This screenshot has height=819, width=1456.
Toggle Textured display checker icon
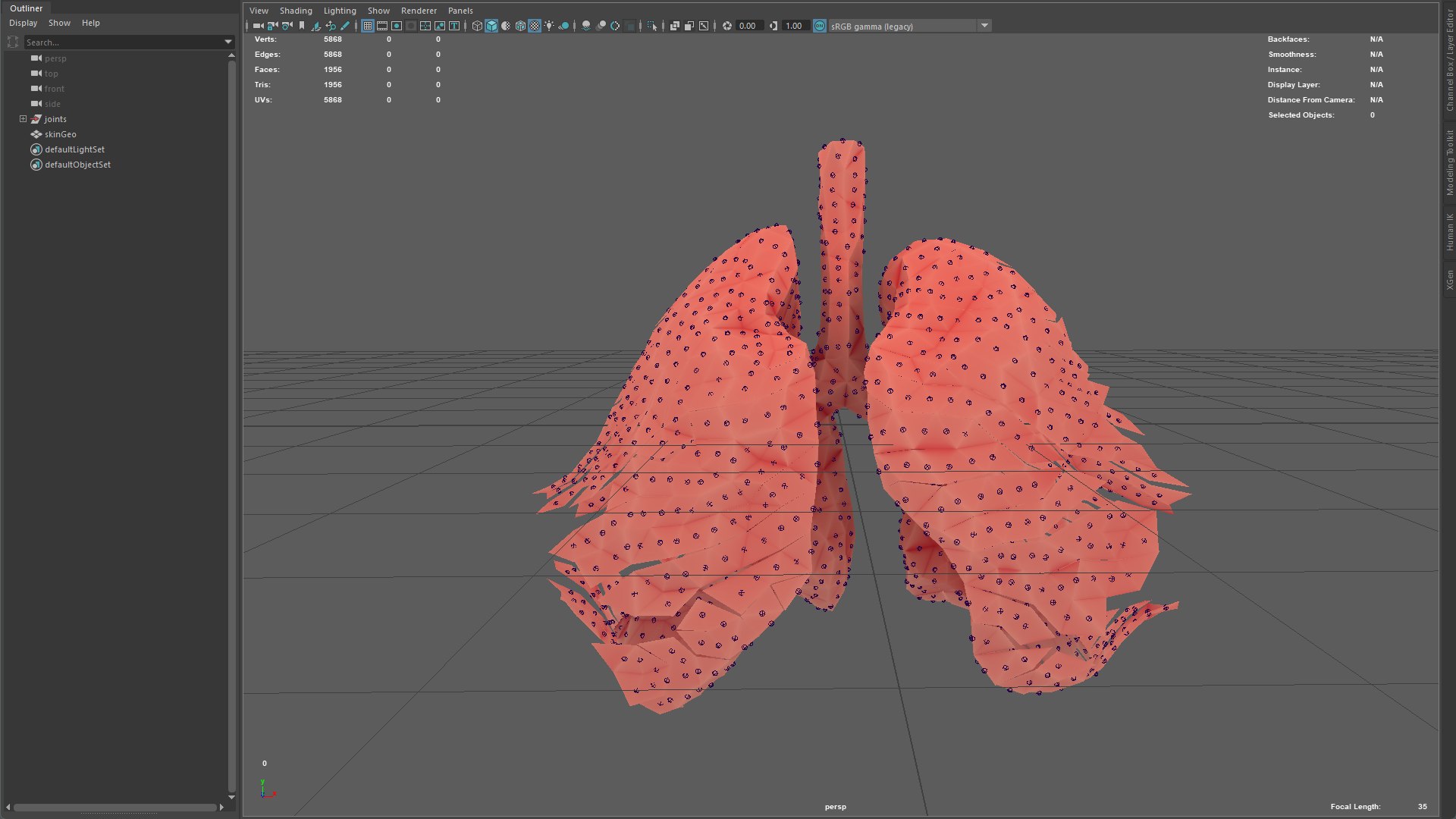535,26
